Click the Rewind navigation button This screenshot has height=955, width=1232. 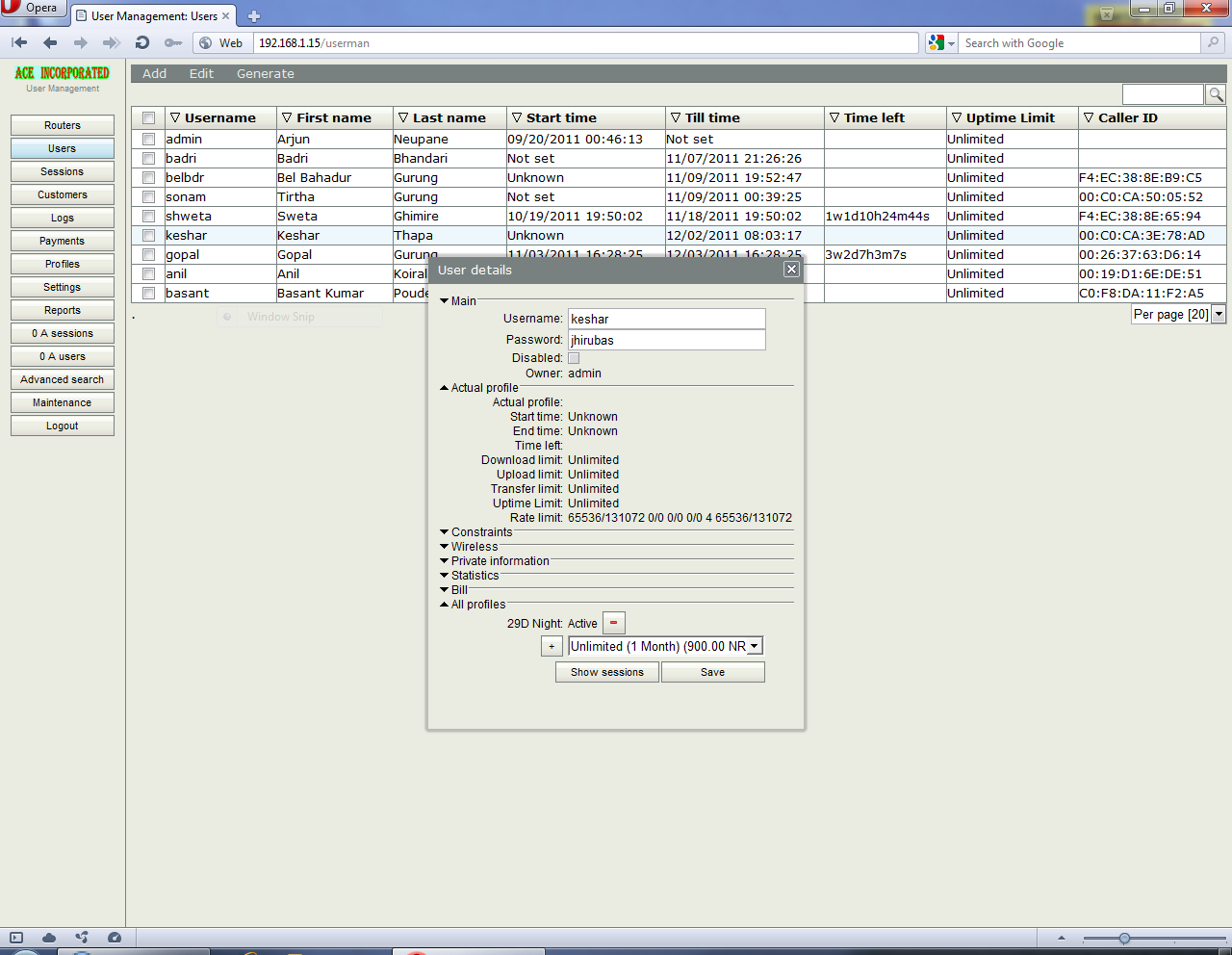19,42
